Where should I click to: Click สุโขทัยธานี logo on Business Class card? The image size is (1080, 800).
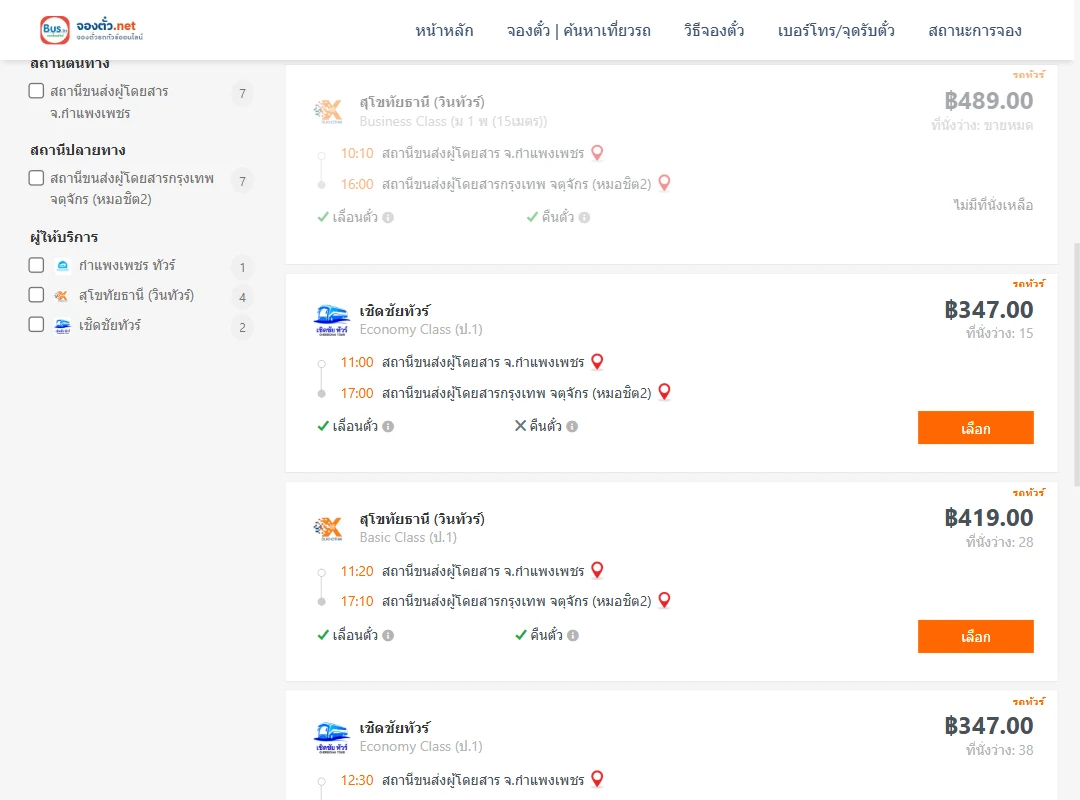pos(328,111)
